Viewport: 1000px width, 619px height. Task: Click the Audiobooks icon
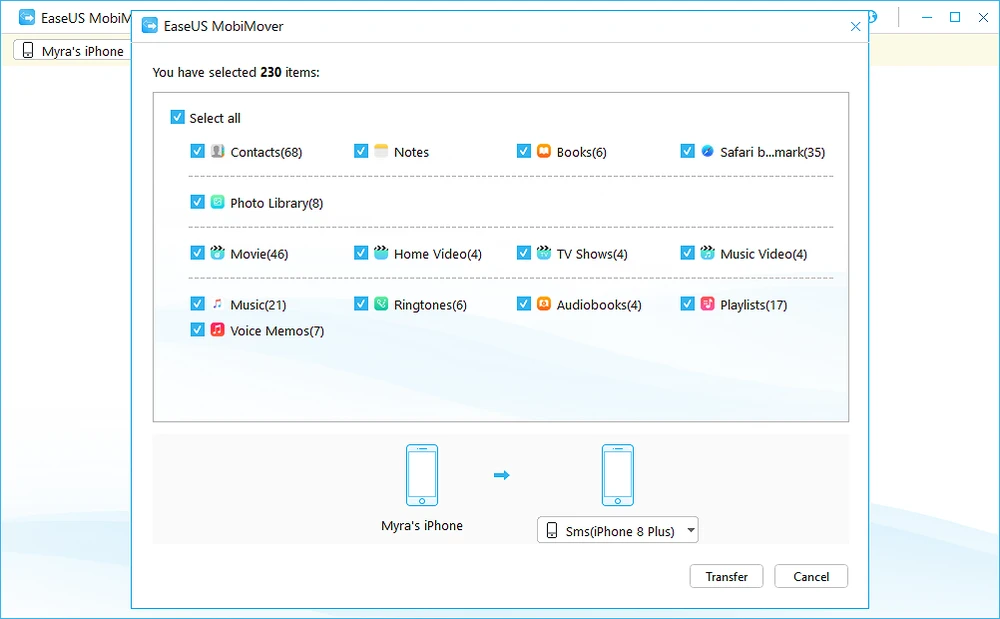pyautogui.click(x=544, y=305)
